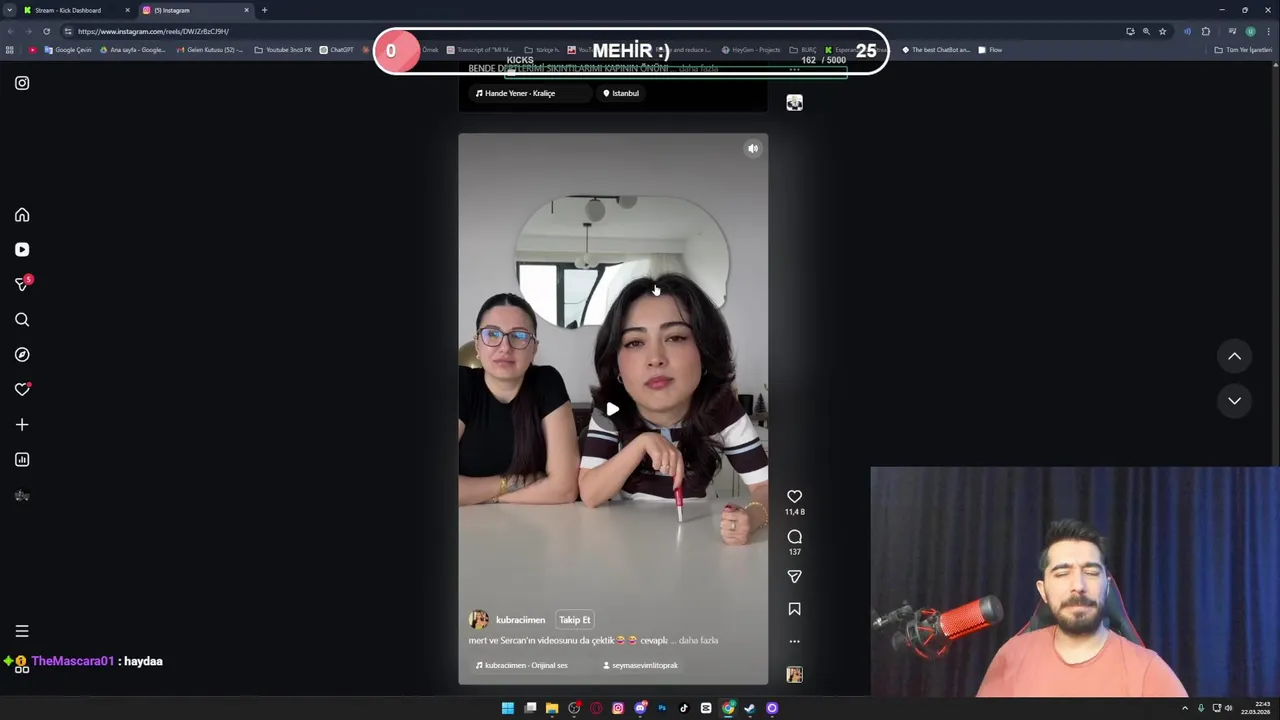This screenshot has height=720, width=1280.
Task: Open the dashboard chart icon in sidebar
Action: click(22, 460)
